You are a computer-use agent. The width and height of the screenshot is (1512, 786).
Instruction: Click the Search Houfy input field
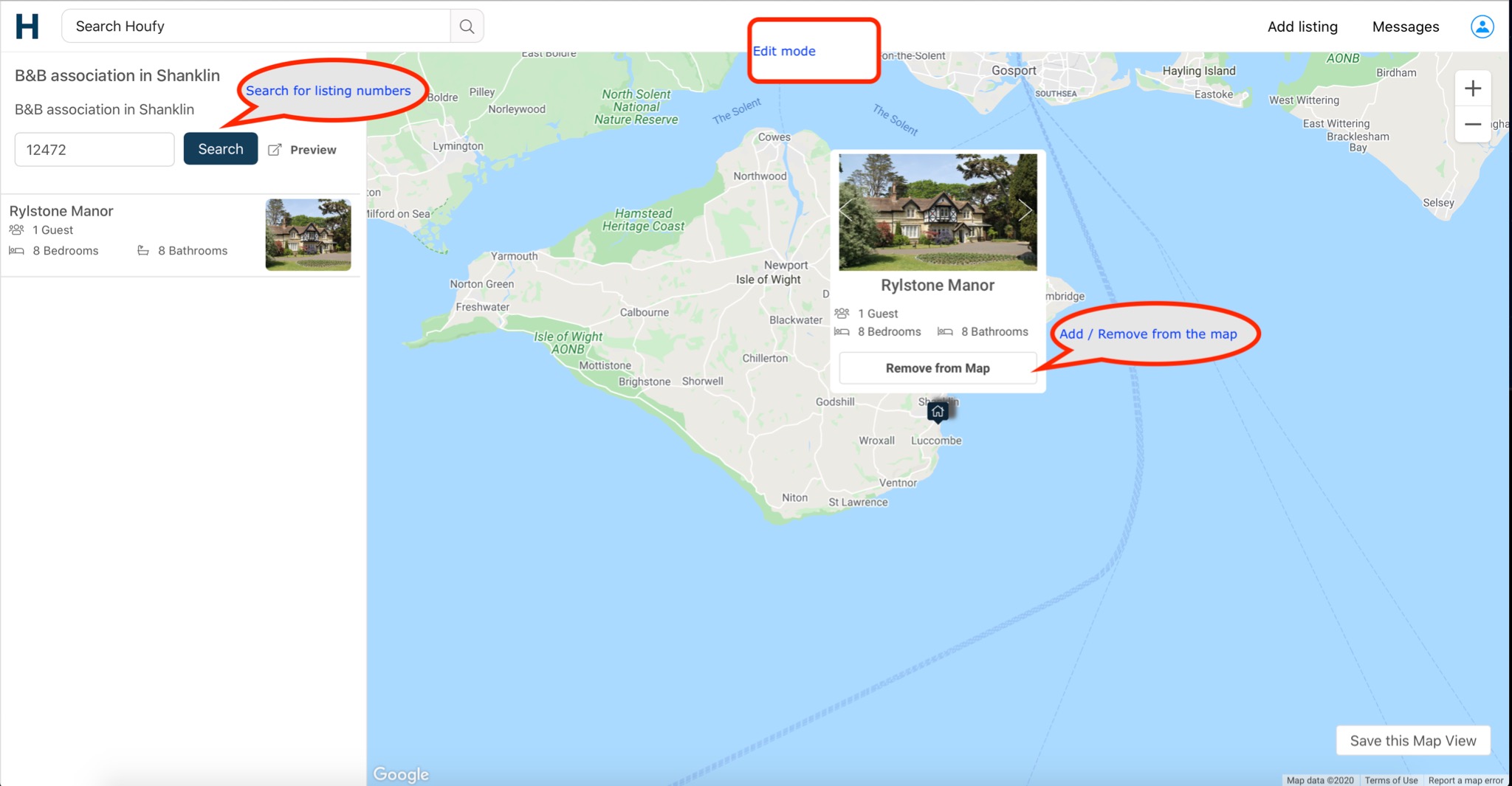256,27
